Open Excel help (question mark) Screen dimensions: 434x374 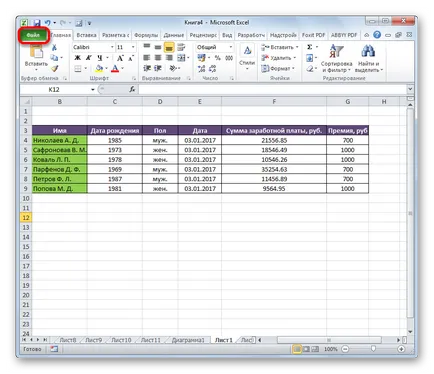377,35
